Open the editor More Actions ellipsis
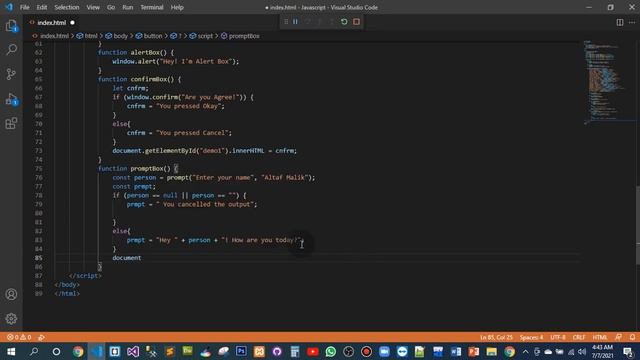 [632, 22]
